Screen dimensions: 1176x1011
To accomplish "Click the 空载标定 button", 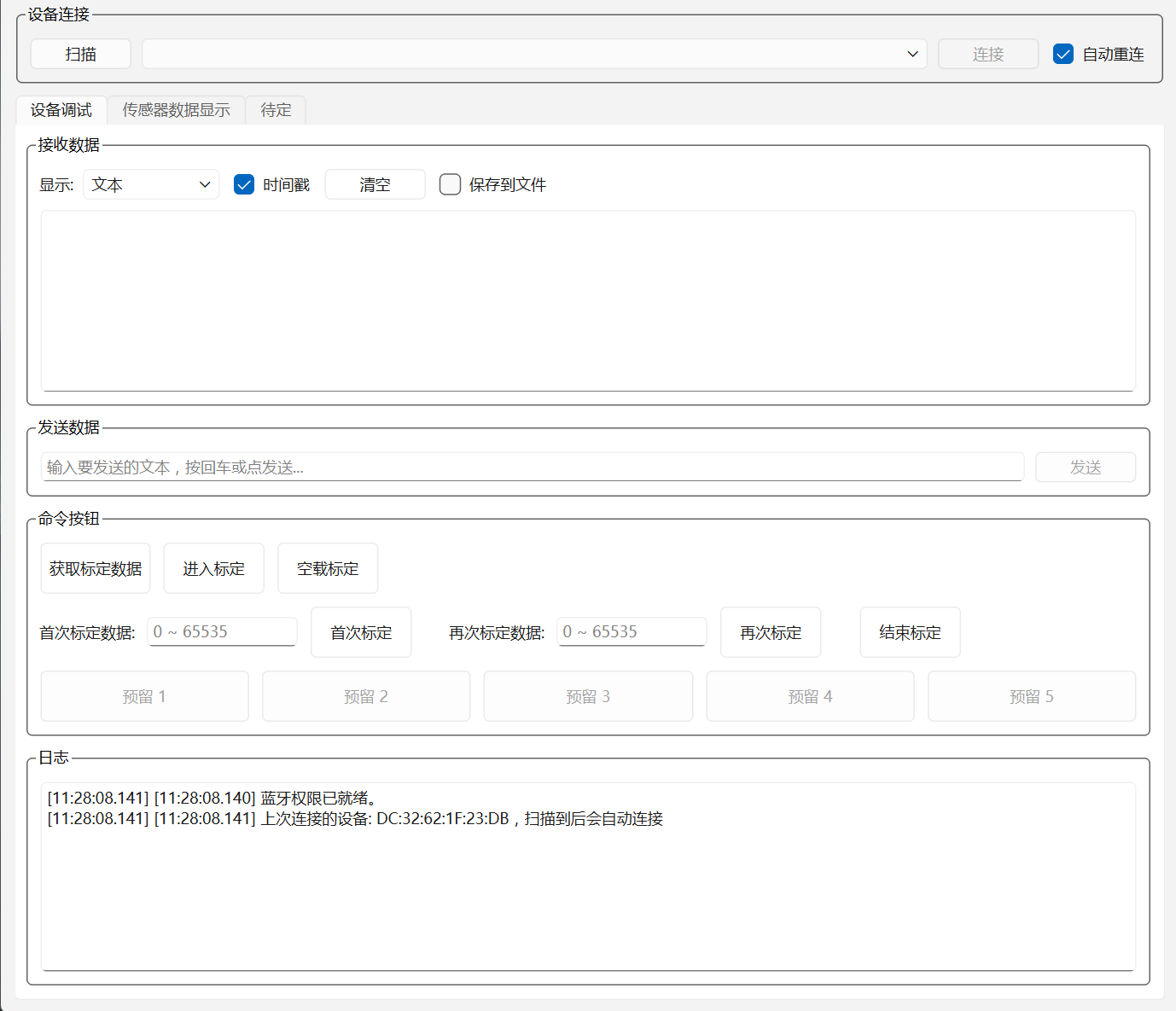I will (x=328, y=568).
